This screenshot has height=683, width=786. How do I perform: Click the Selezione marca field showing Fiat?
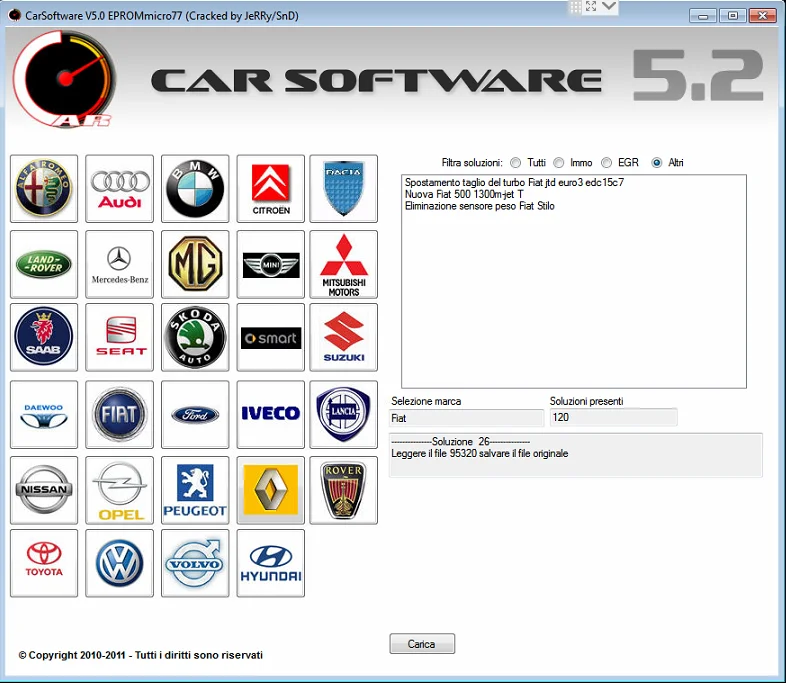[x=466, y=418]
